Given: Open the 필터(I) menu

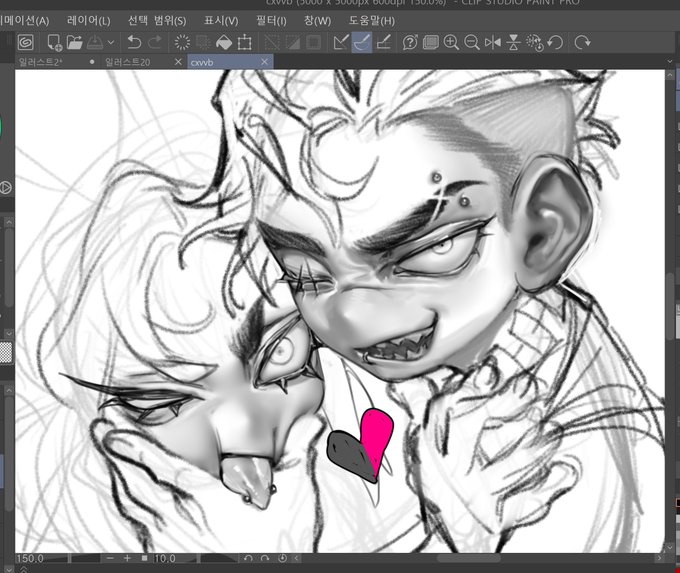Looking at the screenshot, I should [x=271, y=20].
